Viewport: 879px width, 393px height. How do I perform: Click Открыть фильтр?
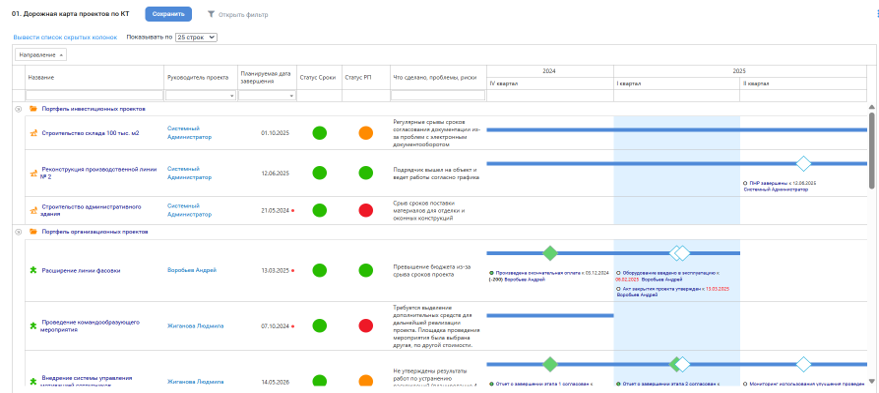(x=243, y=15)
